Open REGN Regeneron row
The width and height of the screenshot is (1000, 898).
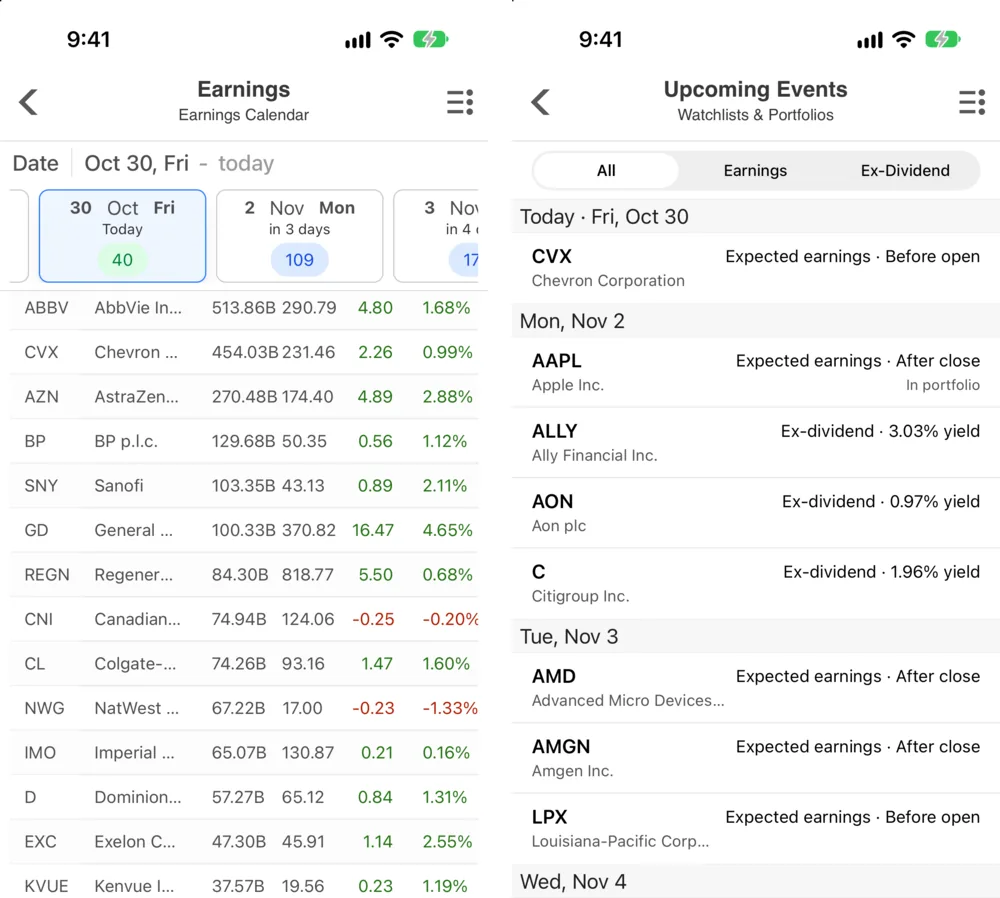click(x=244, y=575)
